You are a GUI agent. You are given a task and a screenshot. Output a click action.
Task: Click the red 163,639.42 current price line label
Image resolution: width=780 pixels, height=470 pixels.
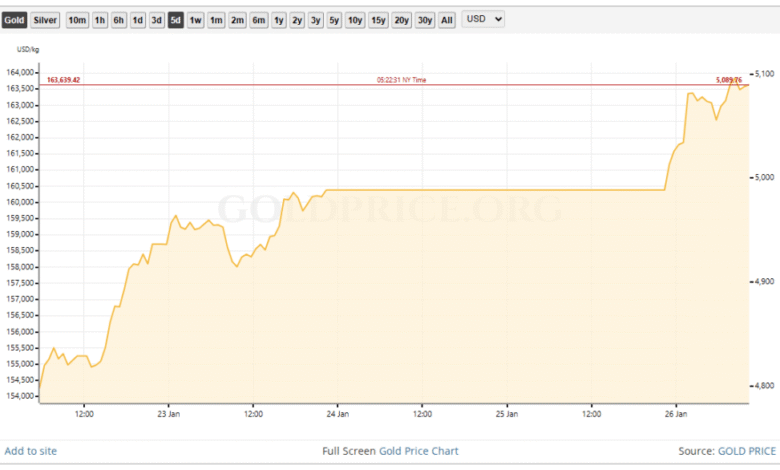pyautogui.click(x=63, y=79)
